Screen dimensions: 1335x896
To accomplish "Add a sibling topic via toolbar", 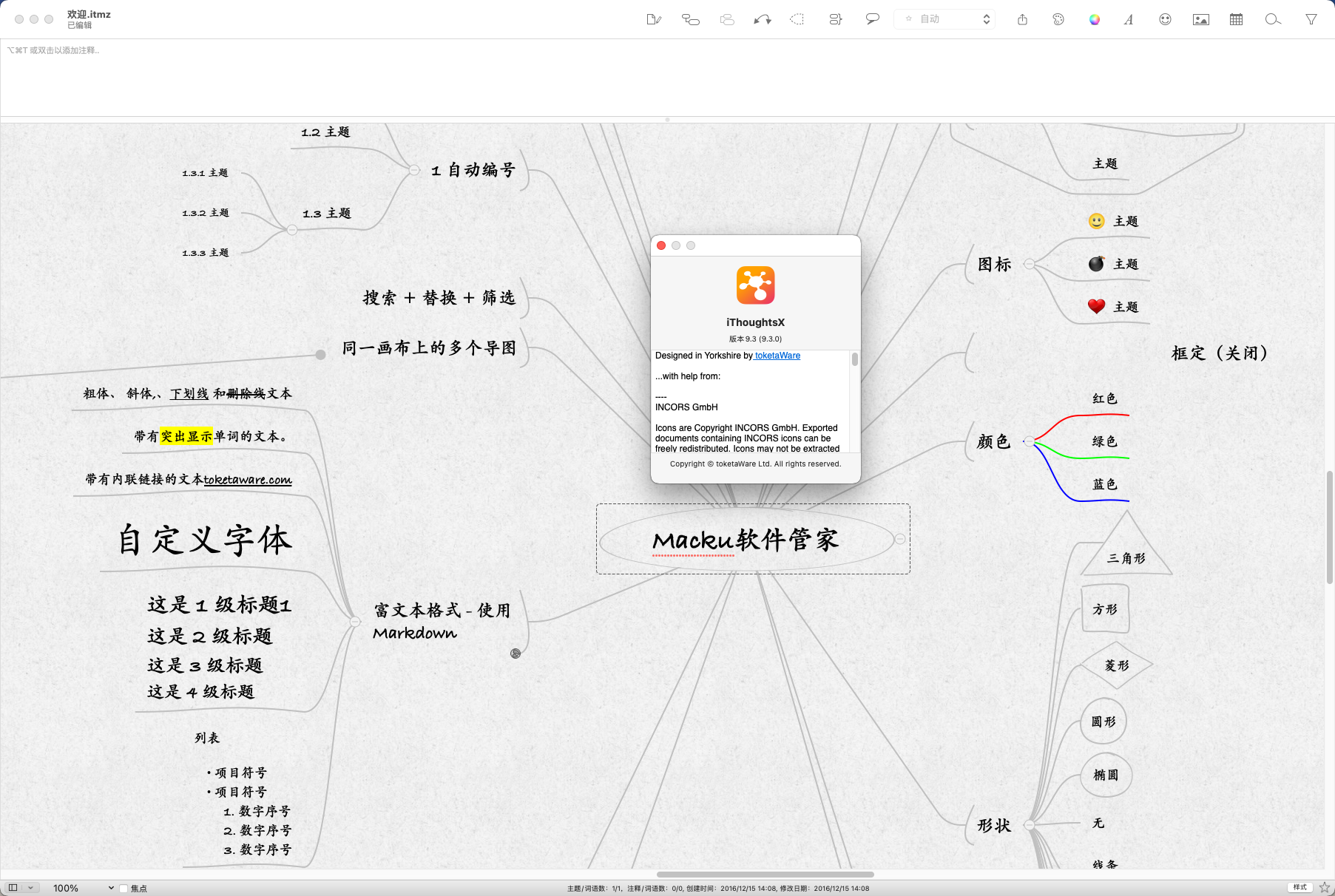I will pos(727,19).
